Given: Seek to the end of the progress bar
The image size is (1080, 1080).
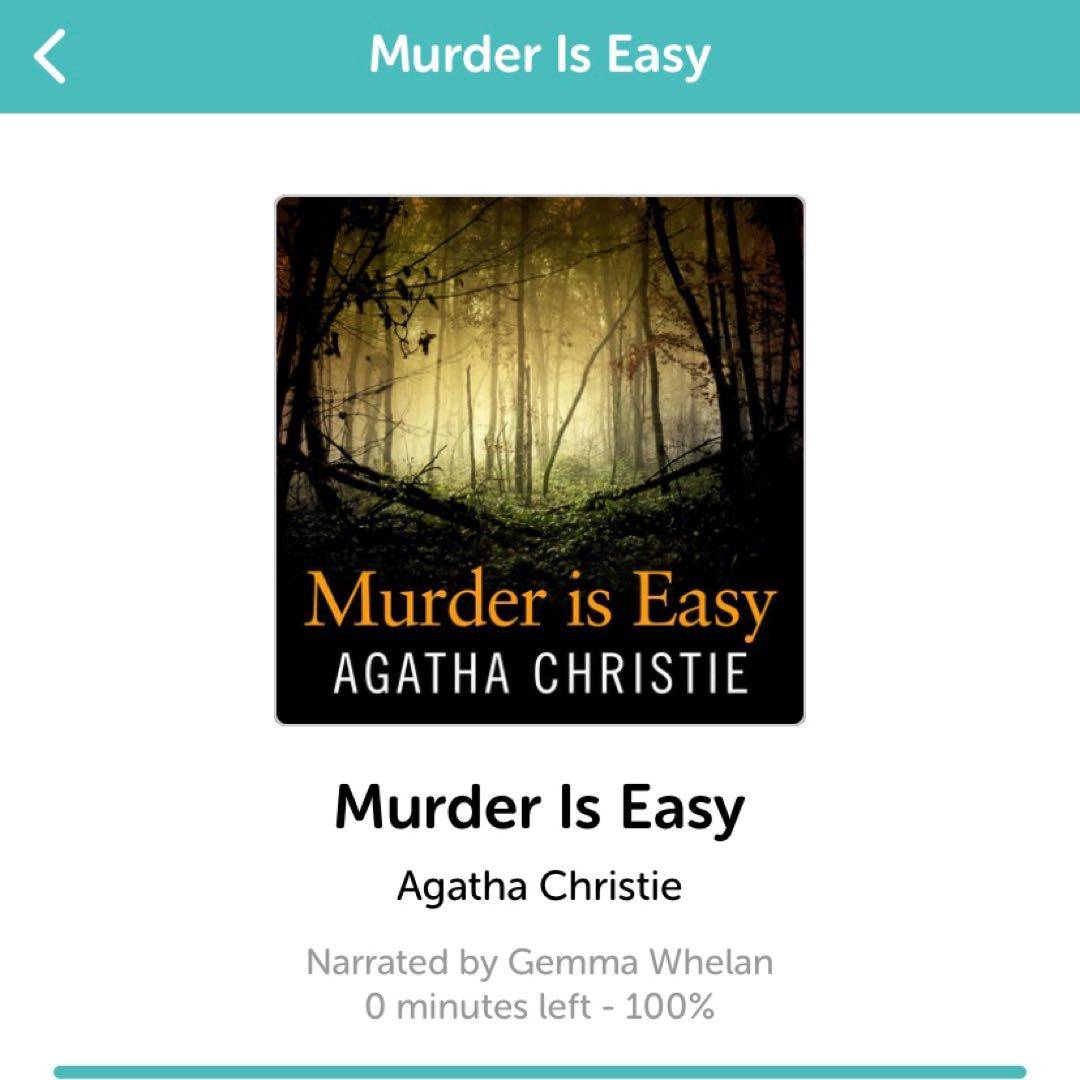Looking at the screenshot, I should (x=1023, y=1072).
